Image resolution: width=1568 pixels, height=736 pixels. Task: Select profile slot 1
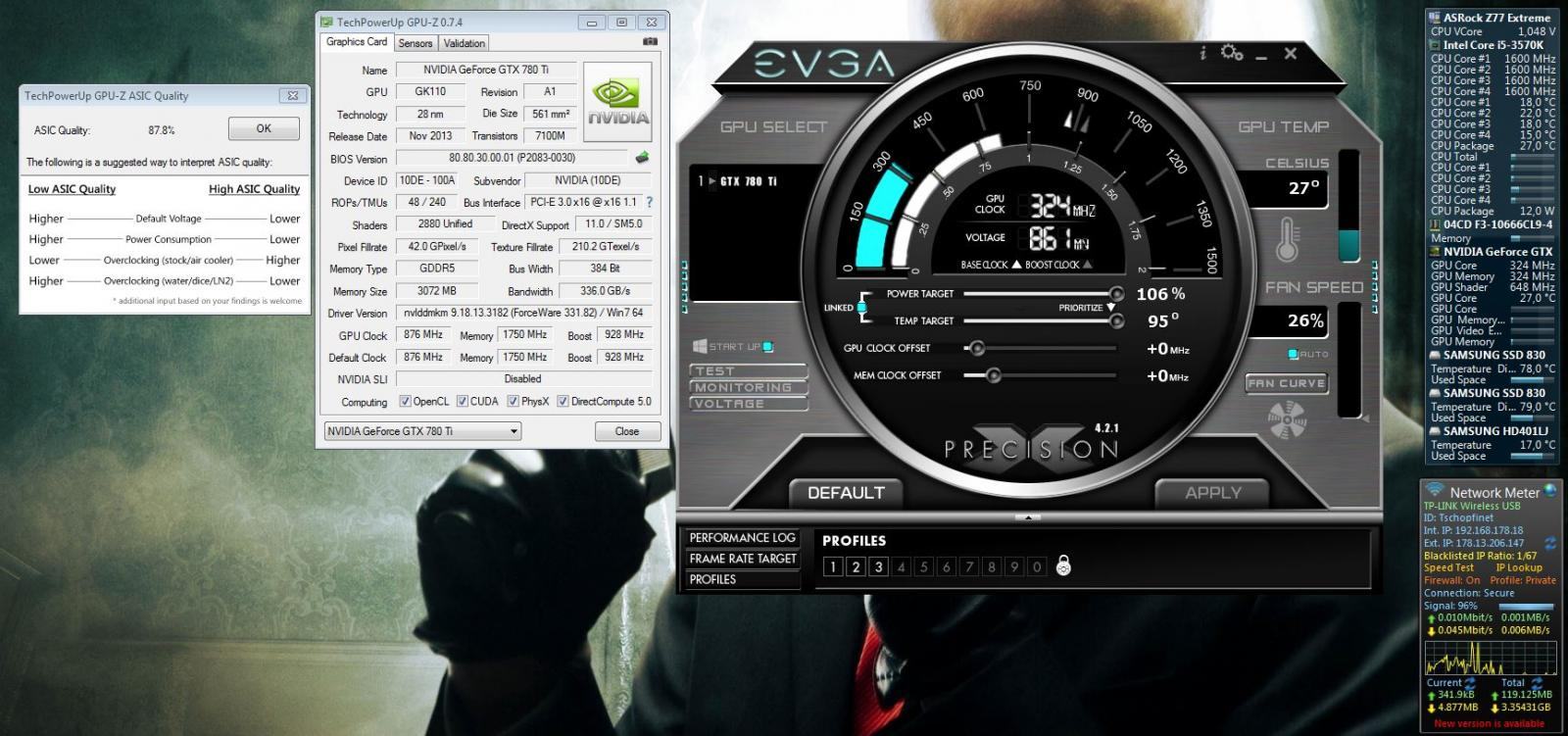coord(832,566)
